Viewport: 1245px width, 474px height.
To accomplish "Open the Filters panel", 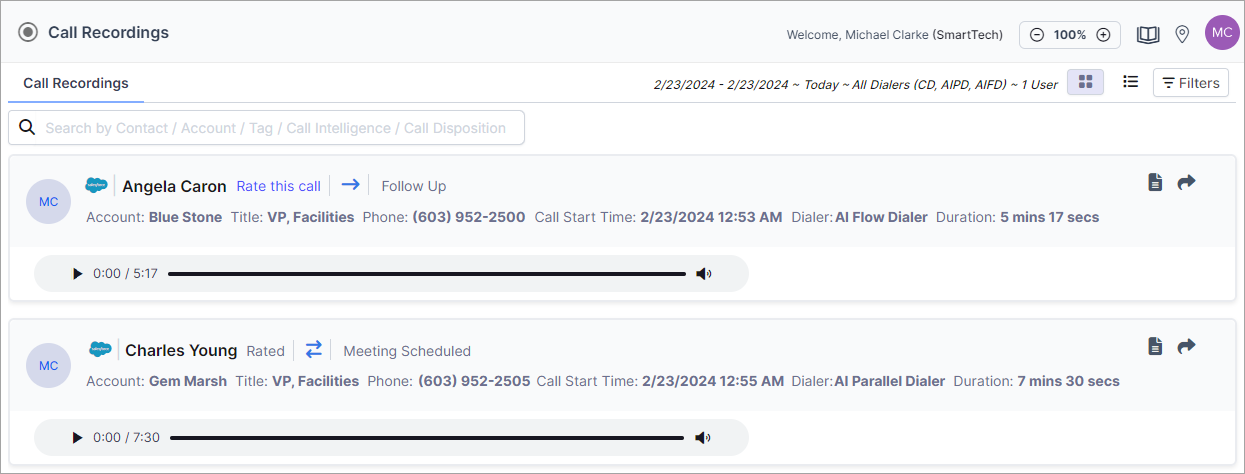I will pyautogui.click(x=1191, y=83).
